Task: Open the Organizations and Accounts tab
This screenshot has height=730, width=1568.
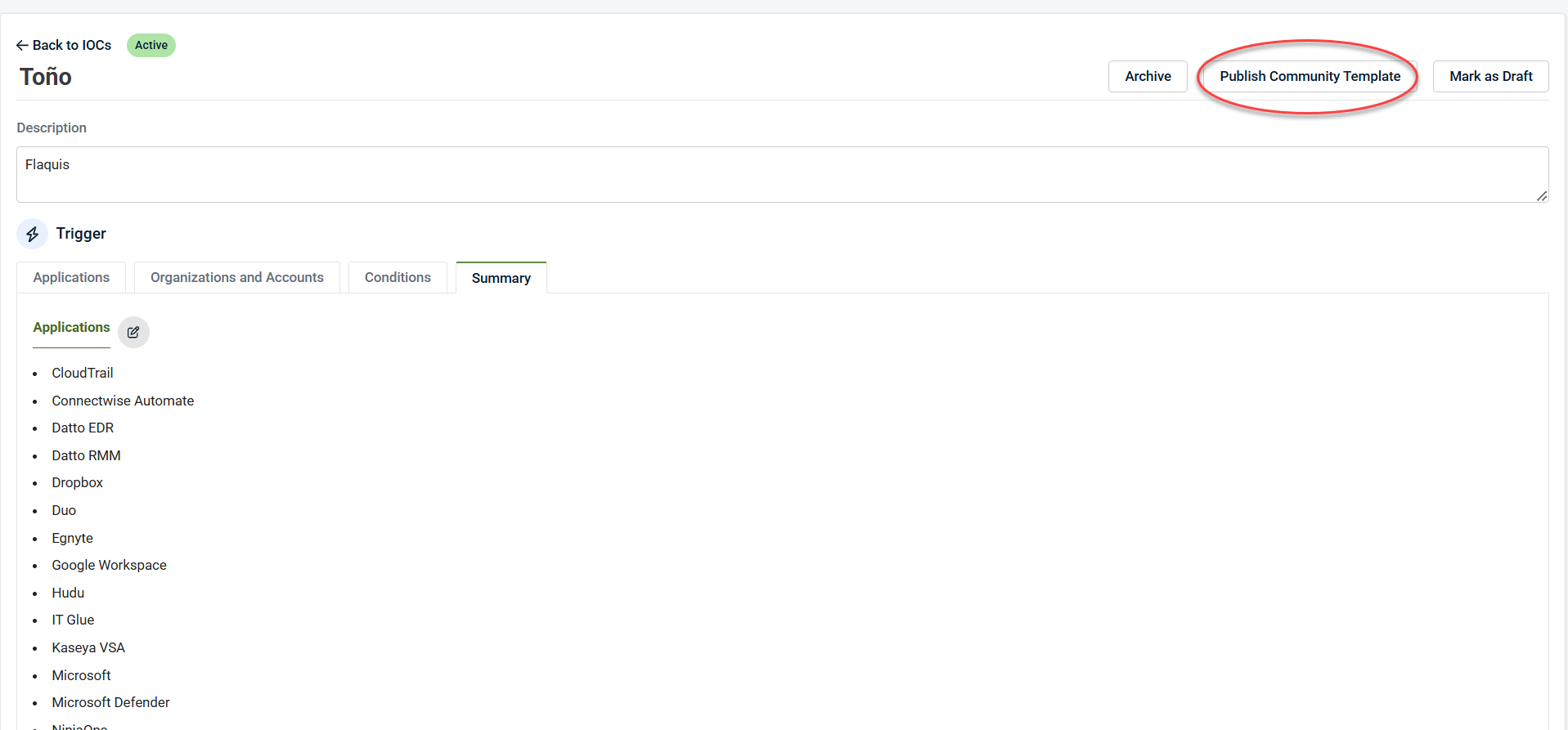Action: 237,278
